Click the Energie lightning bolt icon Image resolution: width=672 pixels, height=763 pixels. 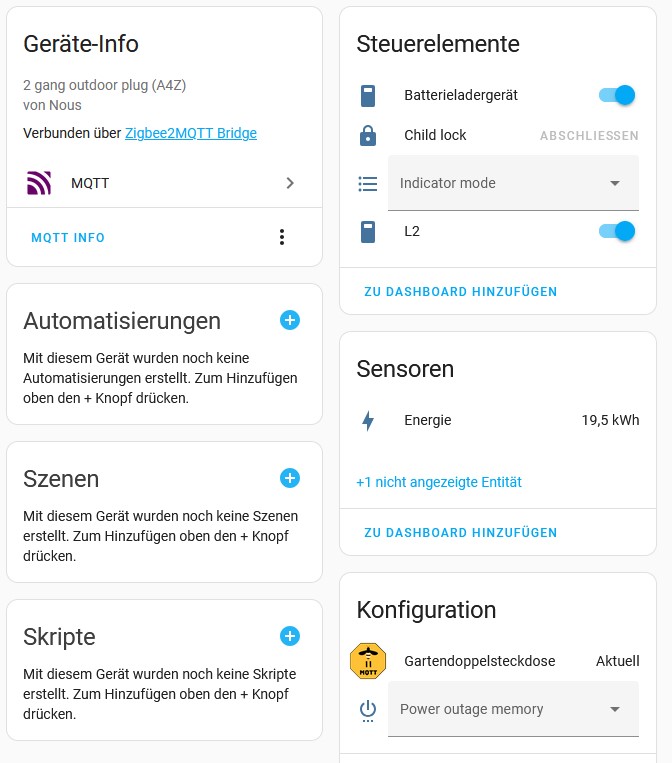[368, 421]
